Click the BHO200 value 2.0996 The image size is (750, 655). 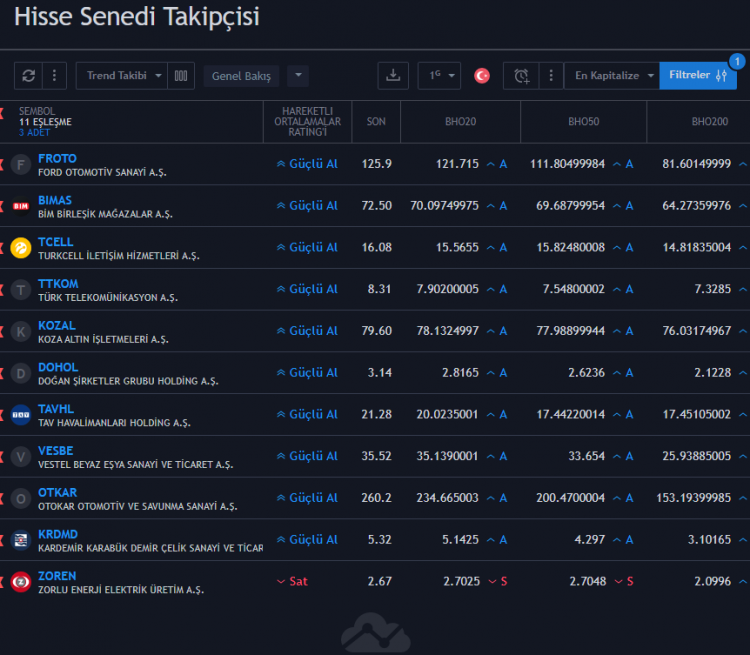713,581
